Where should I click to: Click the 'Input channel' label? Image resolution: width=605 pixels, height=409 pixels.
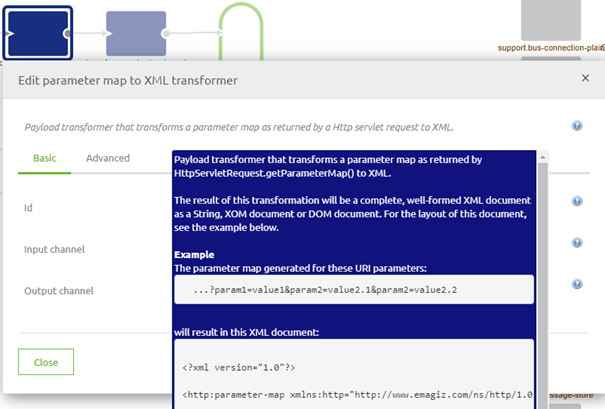coord(54,249)
